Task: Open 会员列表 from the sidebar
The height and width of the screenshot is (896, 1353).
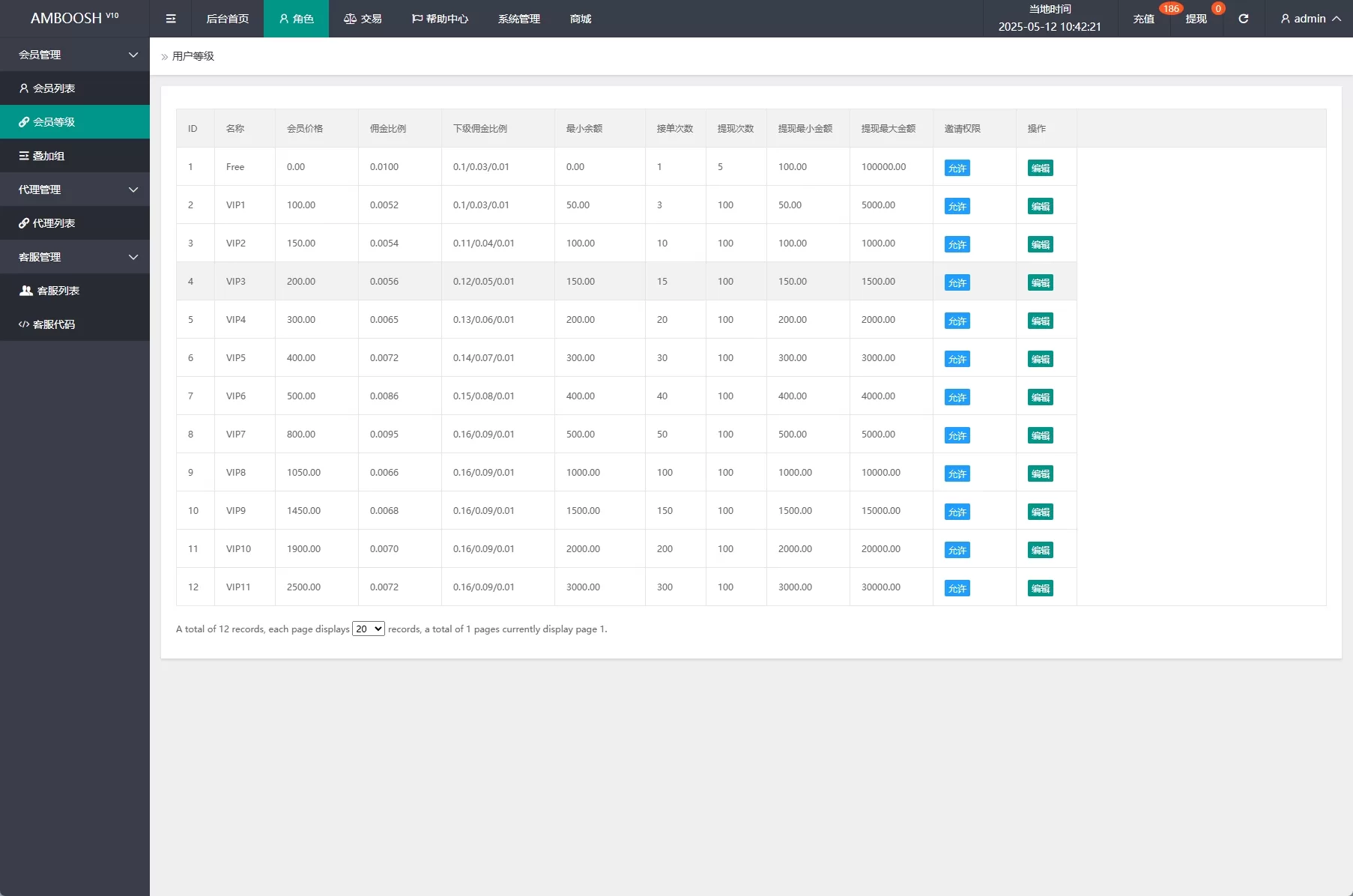Action: 54,88
